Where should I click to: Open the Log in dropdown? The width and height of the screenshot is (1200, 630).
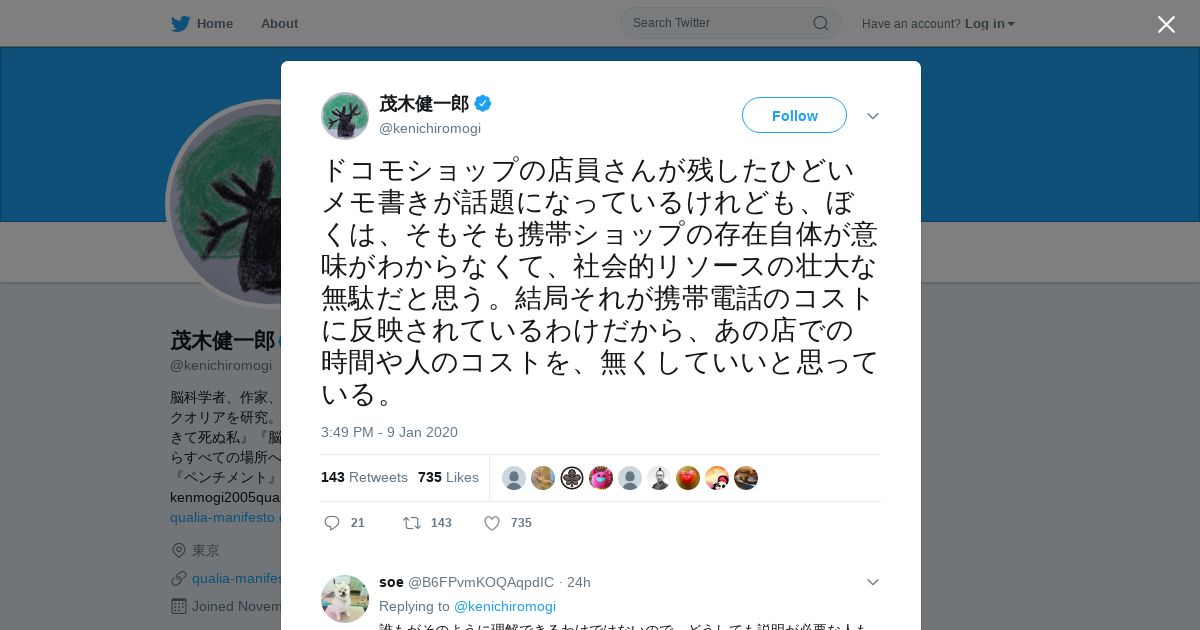click(989, 23)
